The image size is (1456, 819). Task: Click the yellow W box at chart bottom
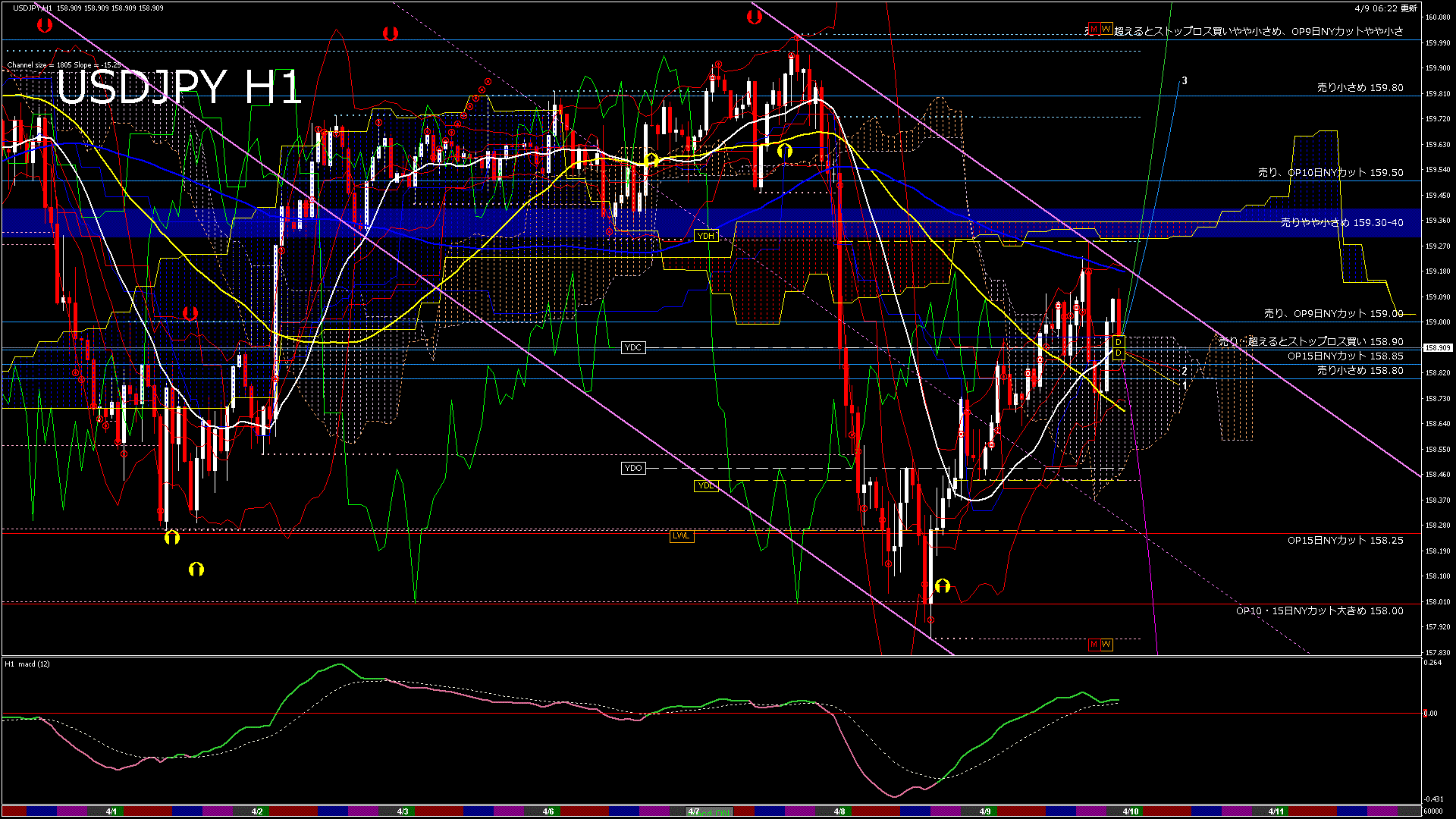point(1106,645)
